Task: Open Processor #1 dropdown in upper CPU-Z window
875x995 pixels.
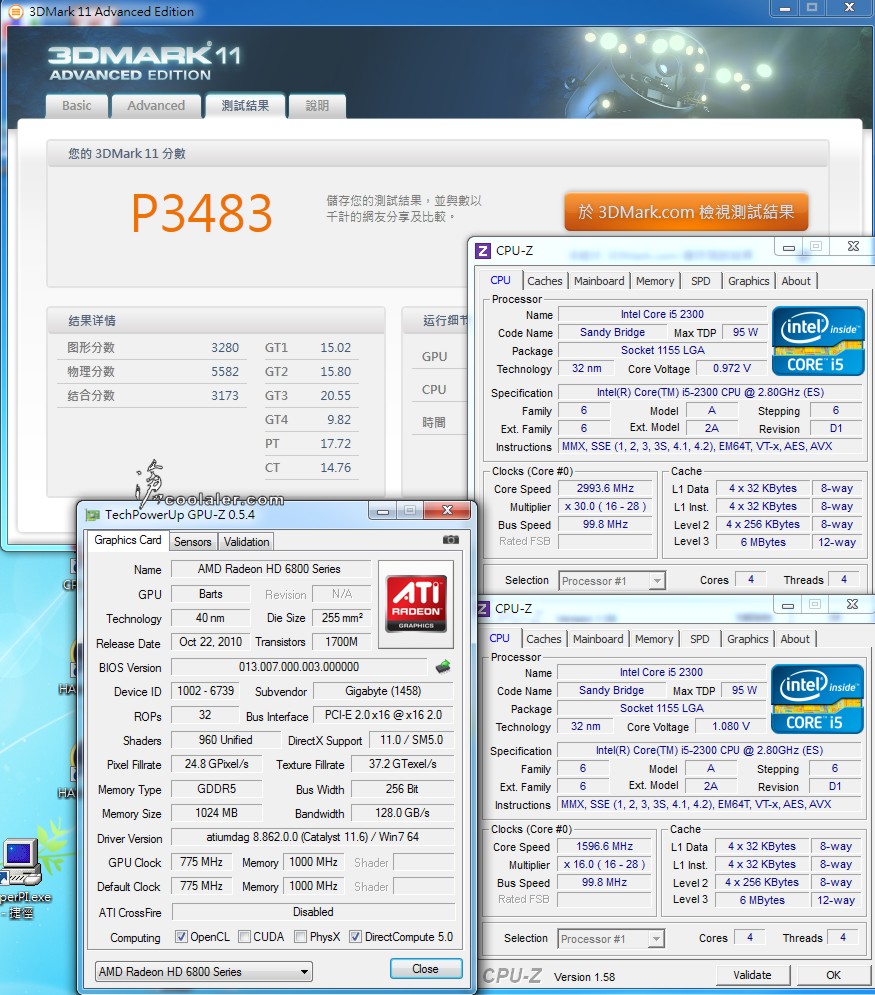Action: (x=612, y=581)
